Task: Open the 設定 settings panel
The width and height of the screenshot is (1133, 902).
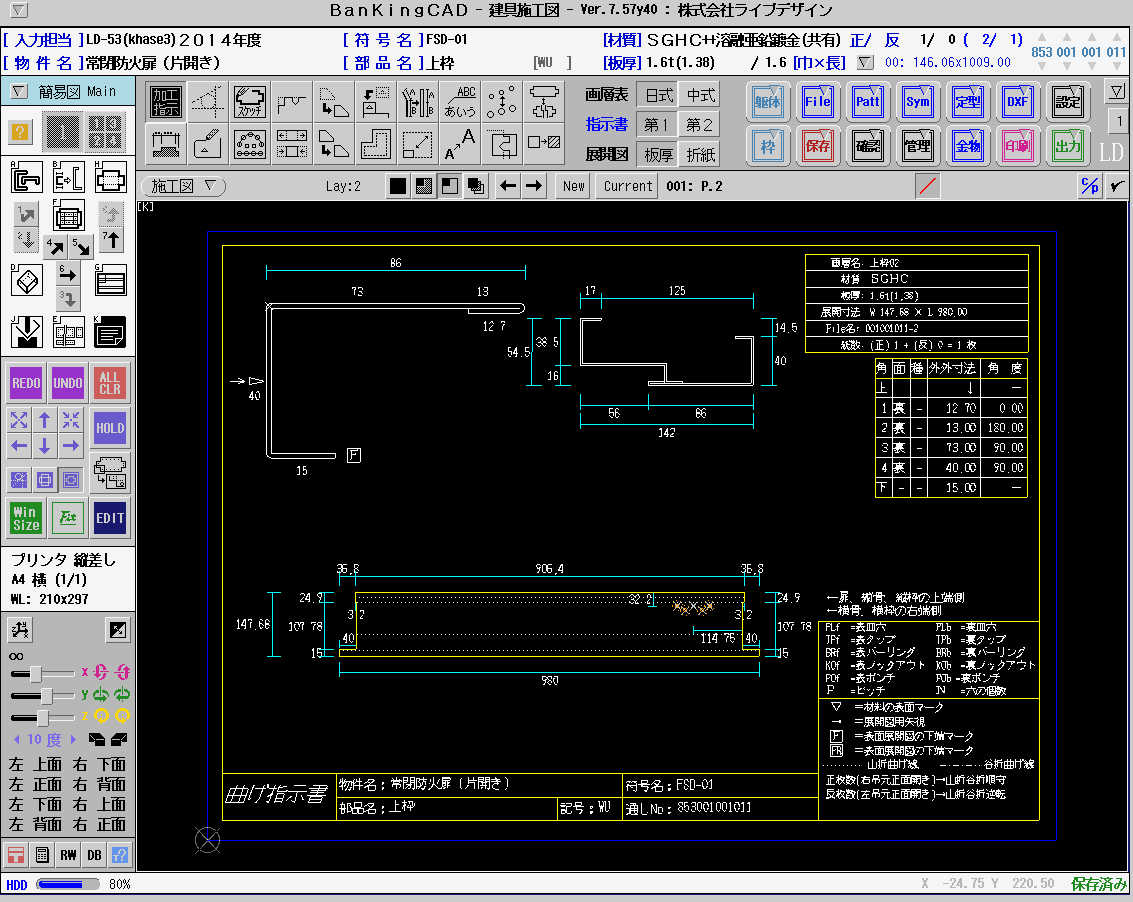Action: (x=1068, y=102)
